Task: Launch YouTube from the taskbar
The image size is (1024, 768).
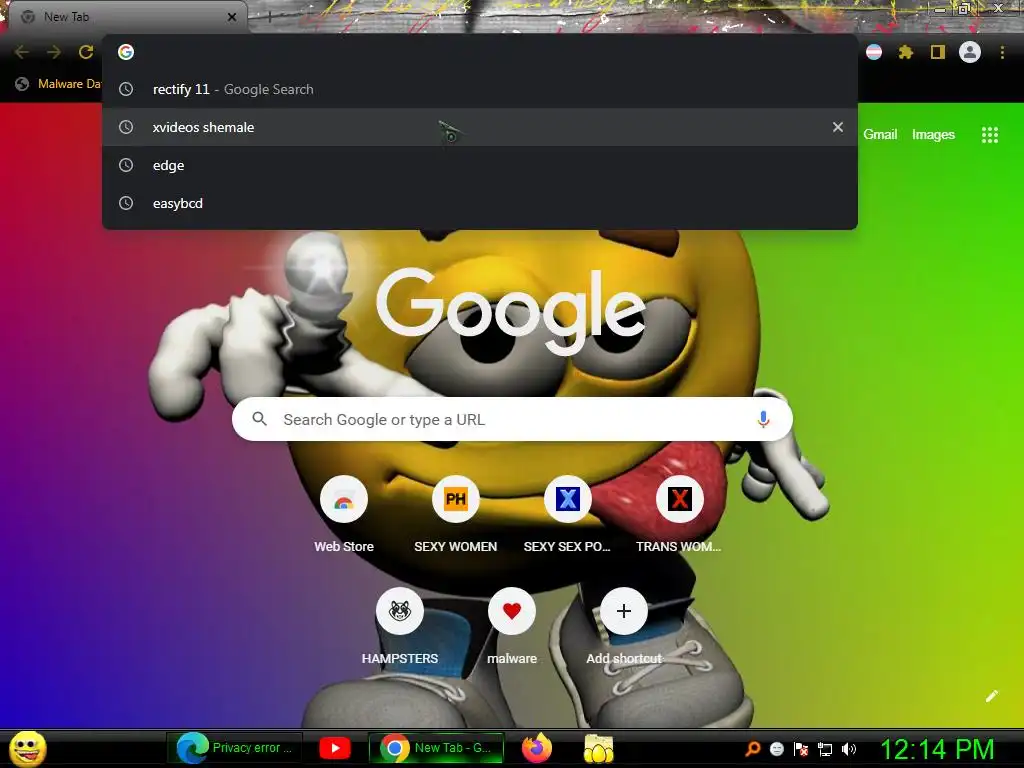Action: coord(335,748)
